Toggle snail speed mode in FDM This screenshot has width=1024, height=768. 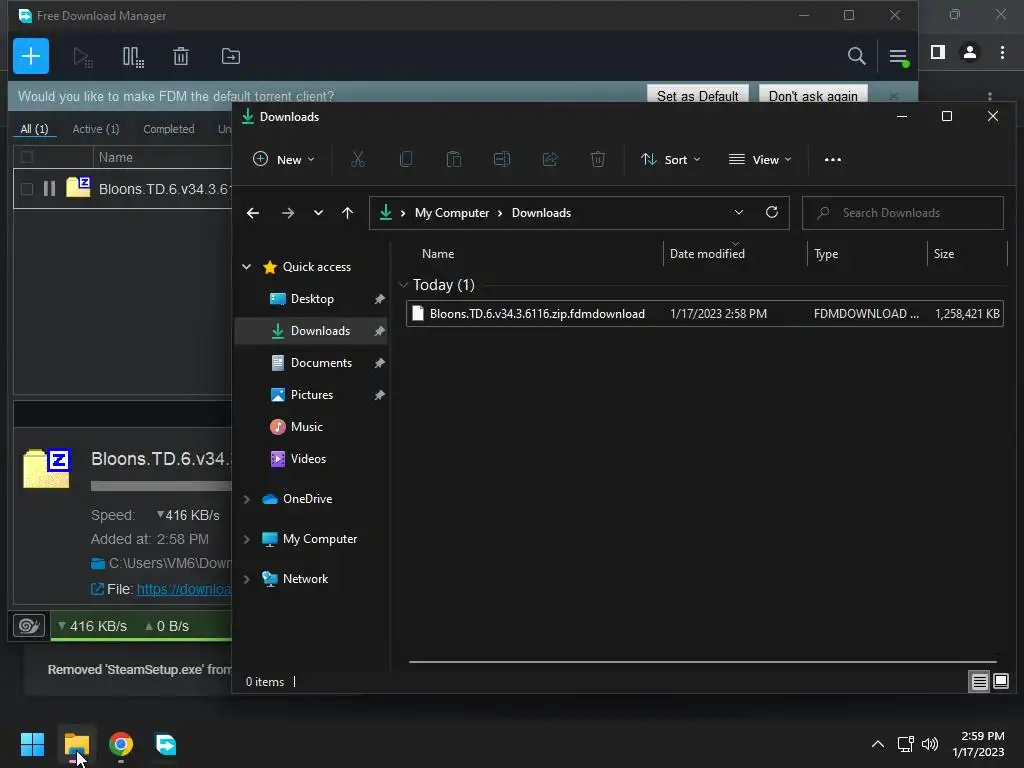point(29,626)
